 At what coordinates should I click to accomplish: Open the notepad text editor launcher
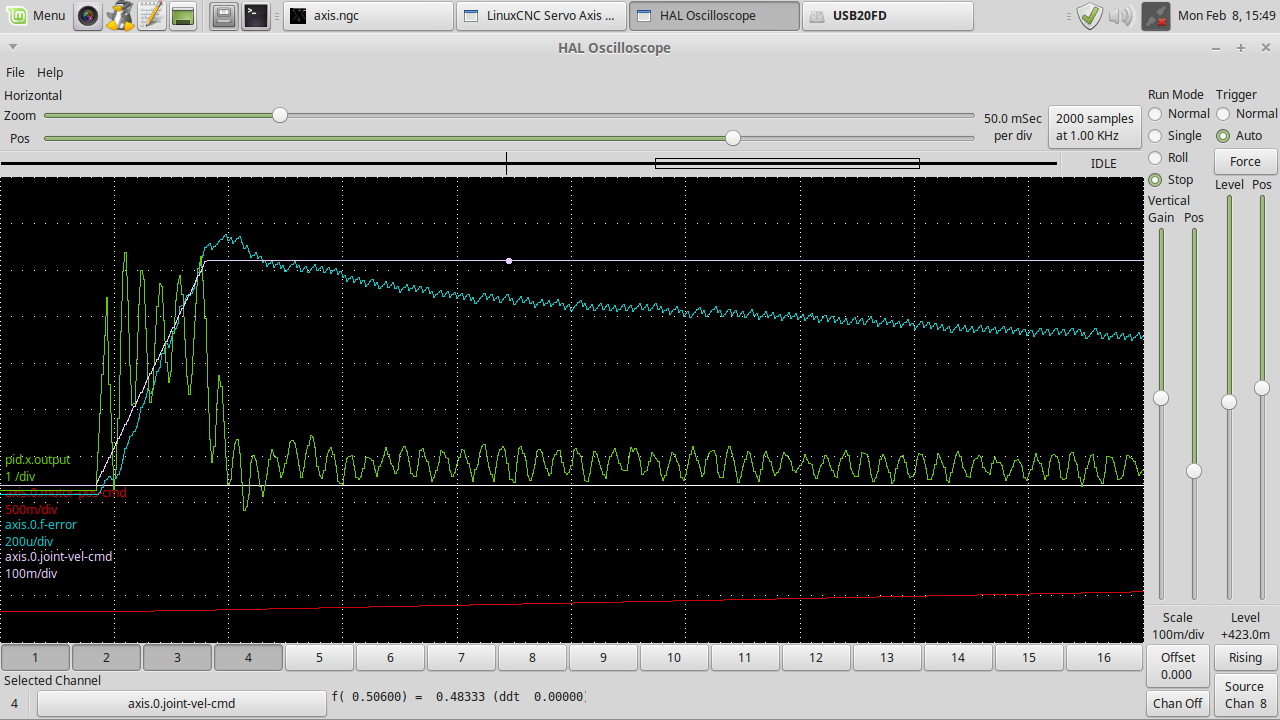point(151,15)
